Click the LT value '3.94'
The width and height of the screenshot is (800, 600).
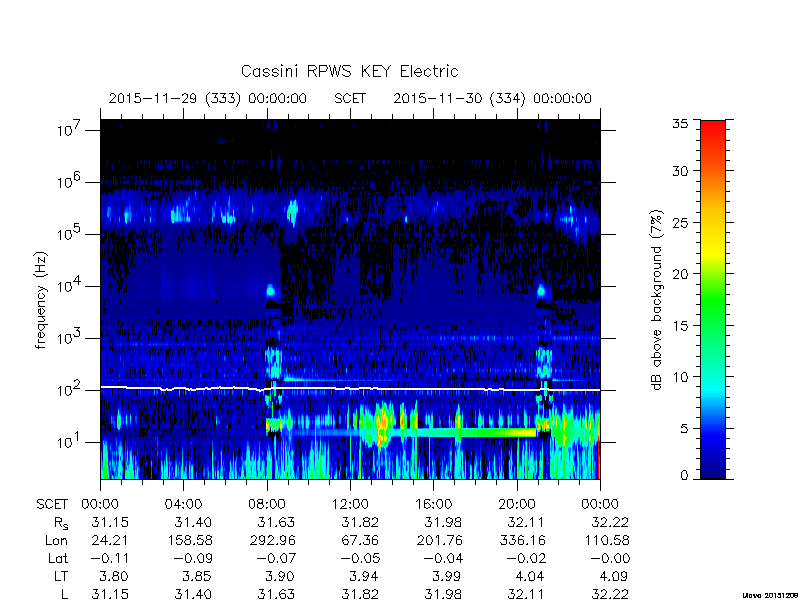[363, 577]
